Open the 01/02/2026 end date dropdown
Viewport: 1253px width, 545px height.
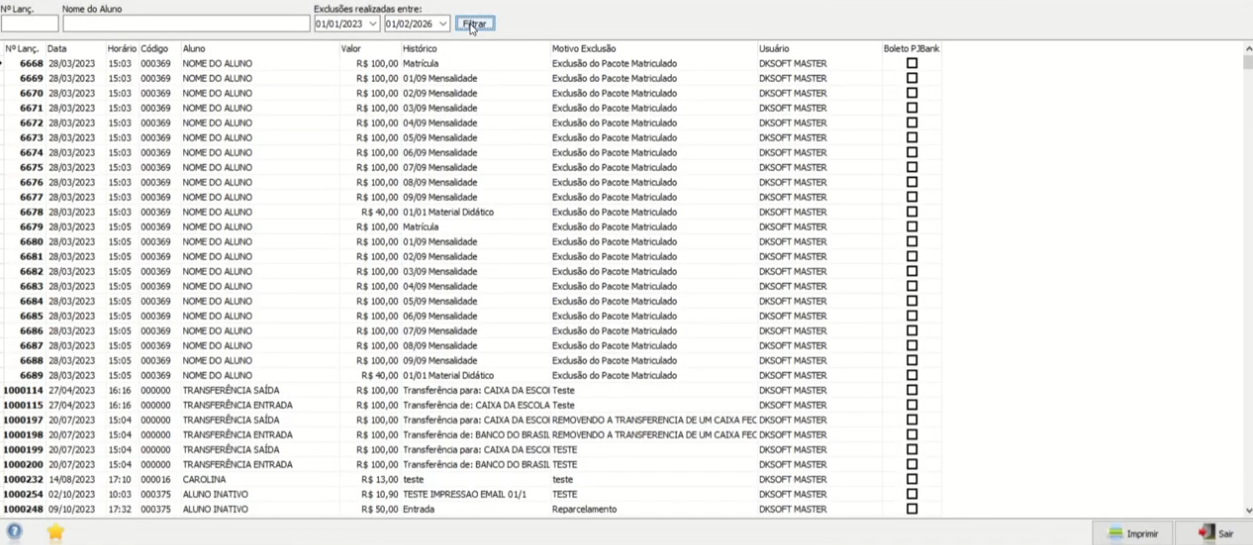443,23
